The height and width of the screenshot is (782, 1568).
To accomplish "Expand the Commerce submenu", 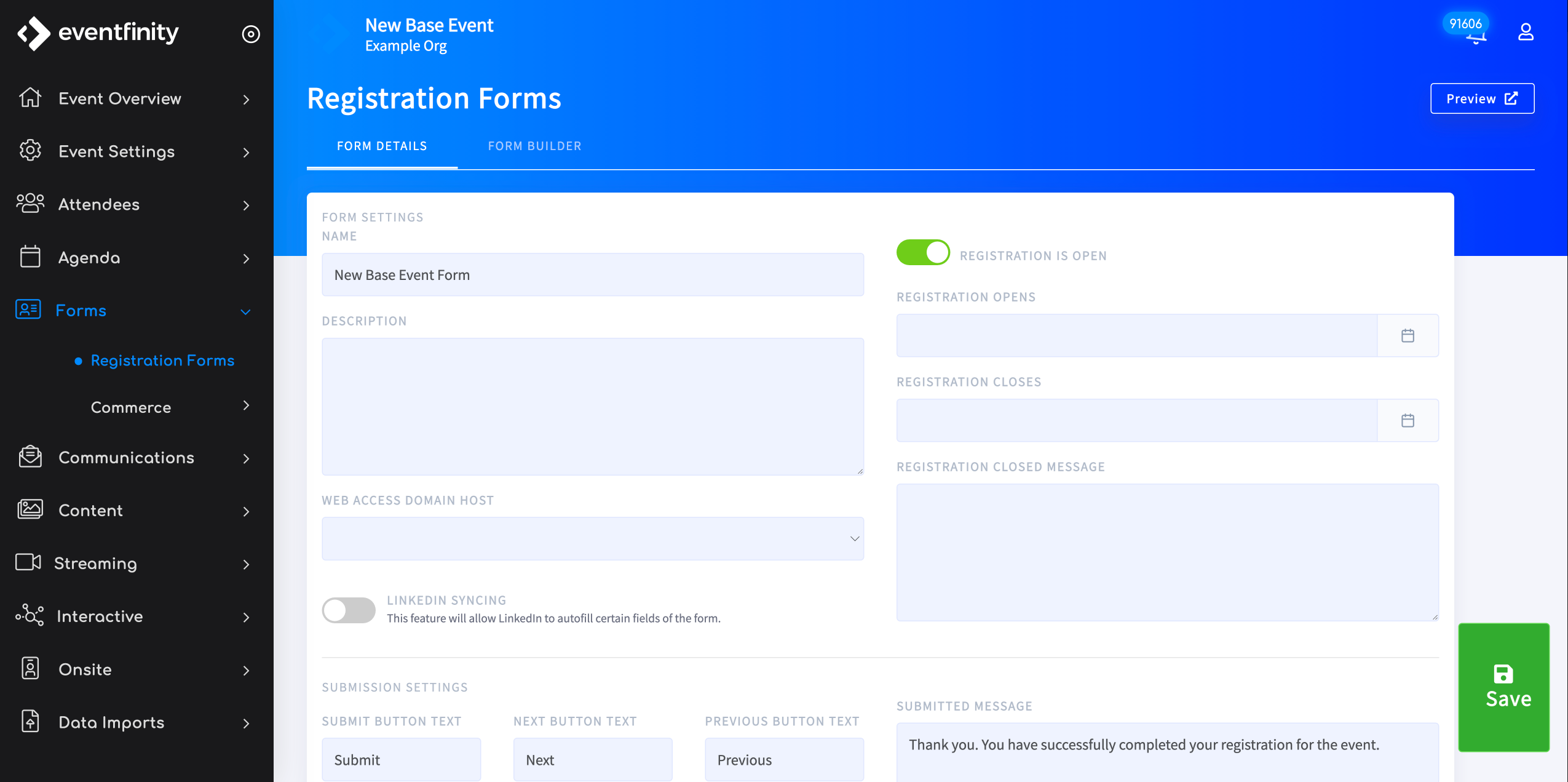I will pos(246,405).
